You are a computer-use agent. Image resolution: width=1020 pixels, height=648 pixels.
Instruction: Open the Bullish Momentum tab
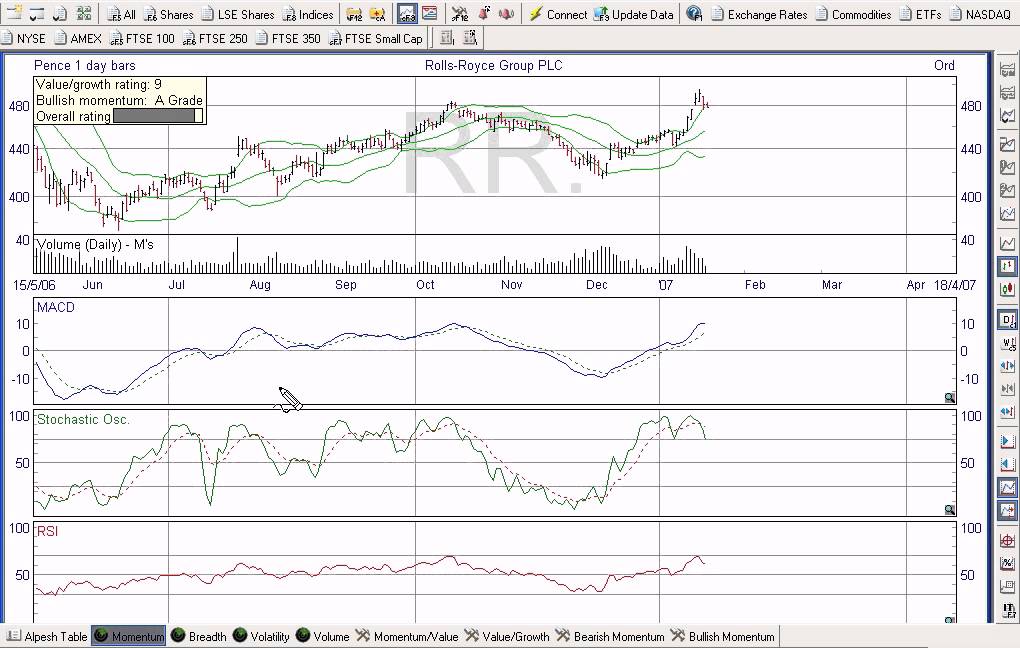(722, 636)
